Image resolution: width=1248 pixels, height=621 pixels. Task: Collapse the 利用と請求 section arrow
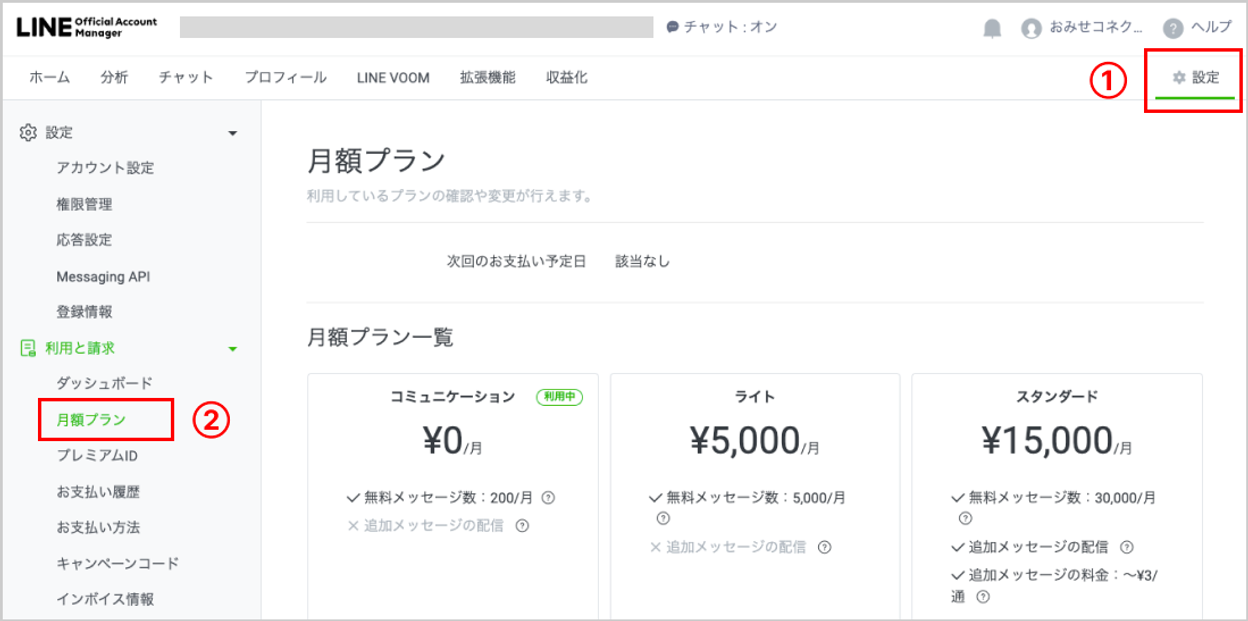click(233, 349)
